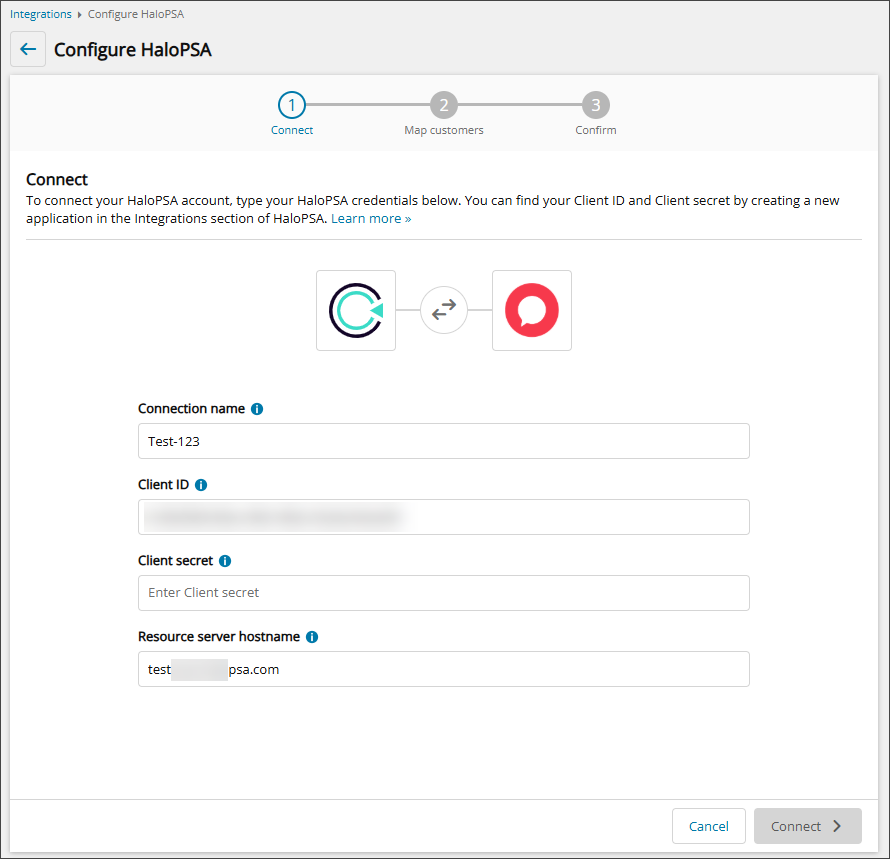Image resolution: width=890 pixels, height=859 pixels.
Task: Click the Enter Client secret field
Action: (443, 593)
